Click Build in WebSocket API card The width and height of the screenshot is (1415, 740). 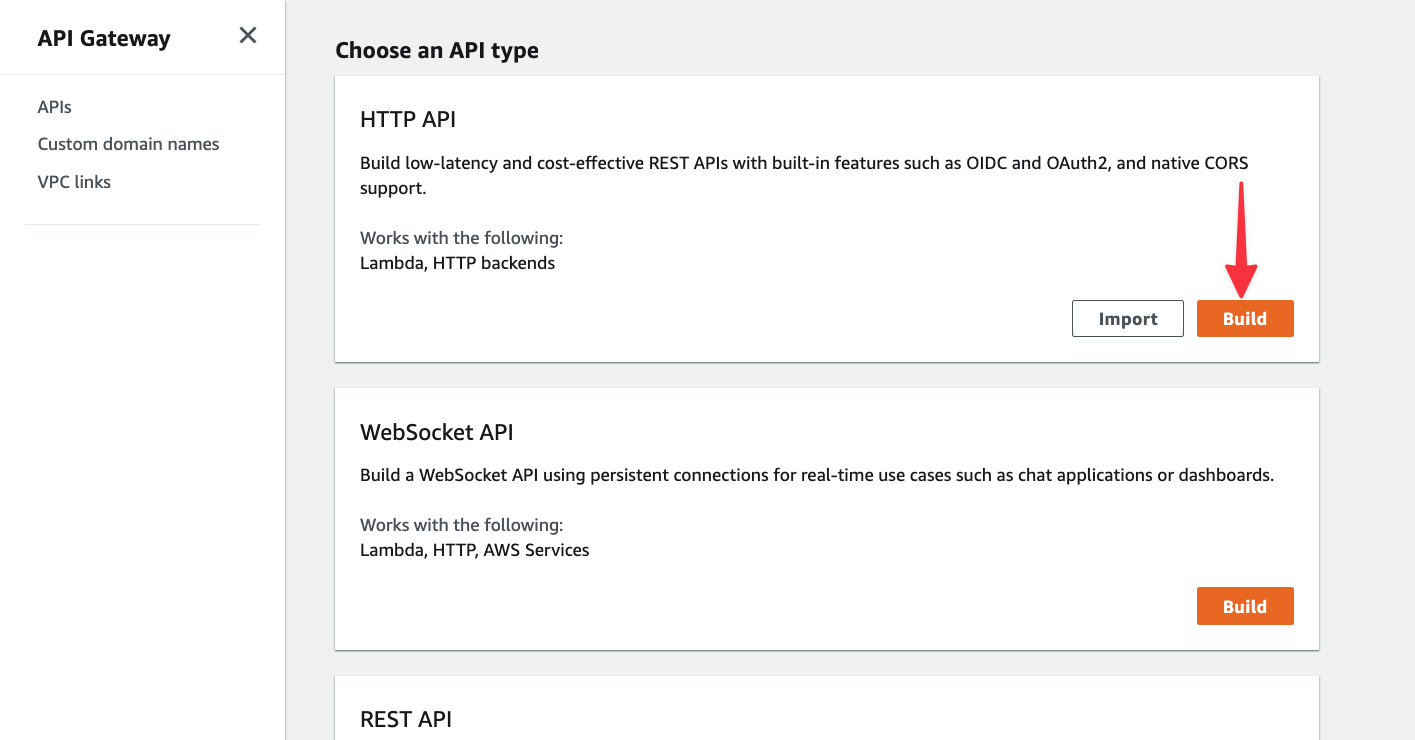point(1245,606)
